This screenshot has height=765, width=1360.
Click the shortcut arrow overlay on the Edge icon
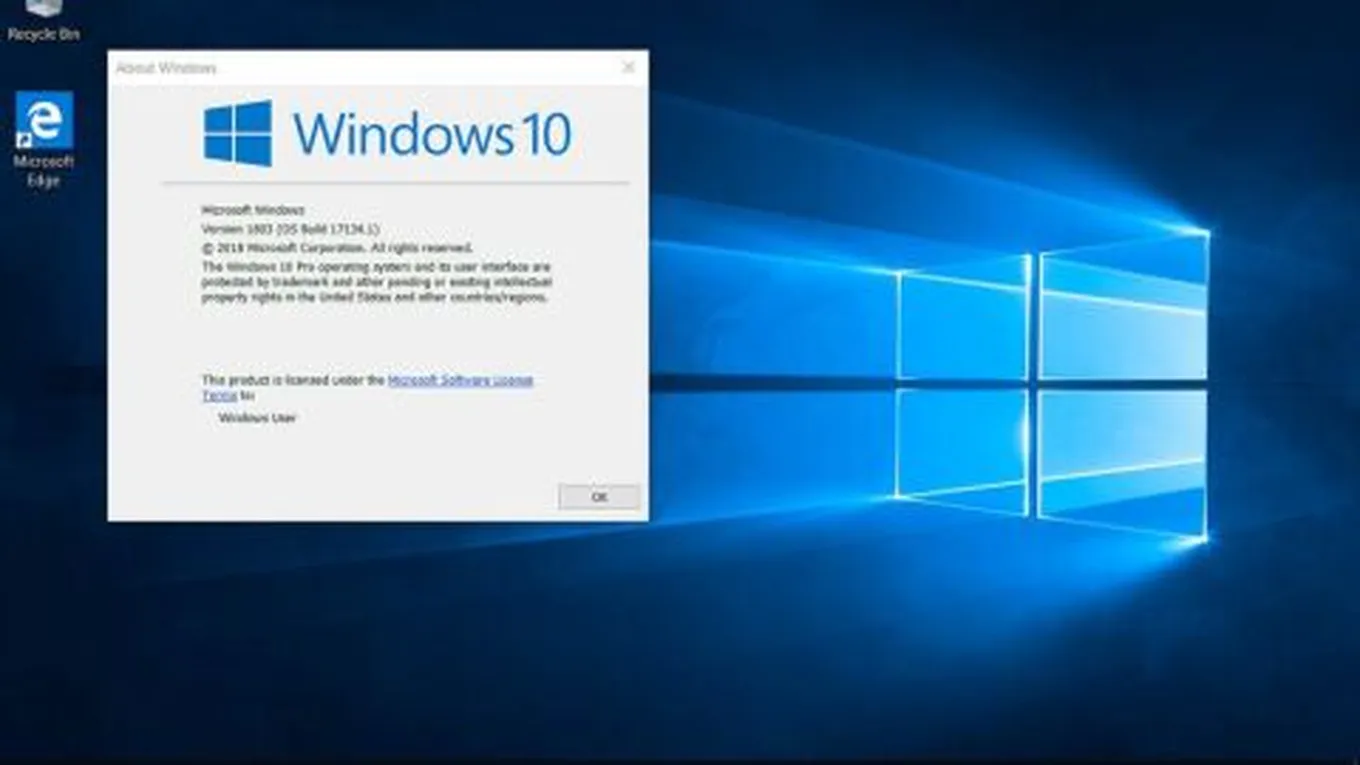[24, 141]
